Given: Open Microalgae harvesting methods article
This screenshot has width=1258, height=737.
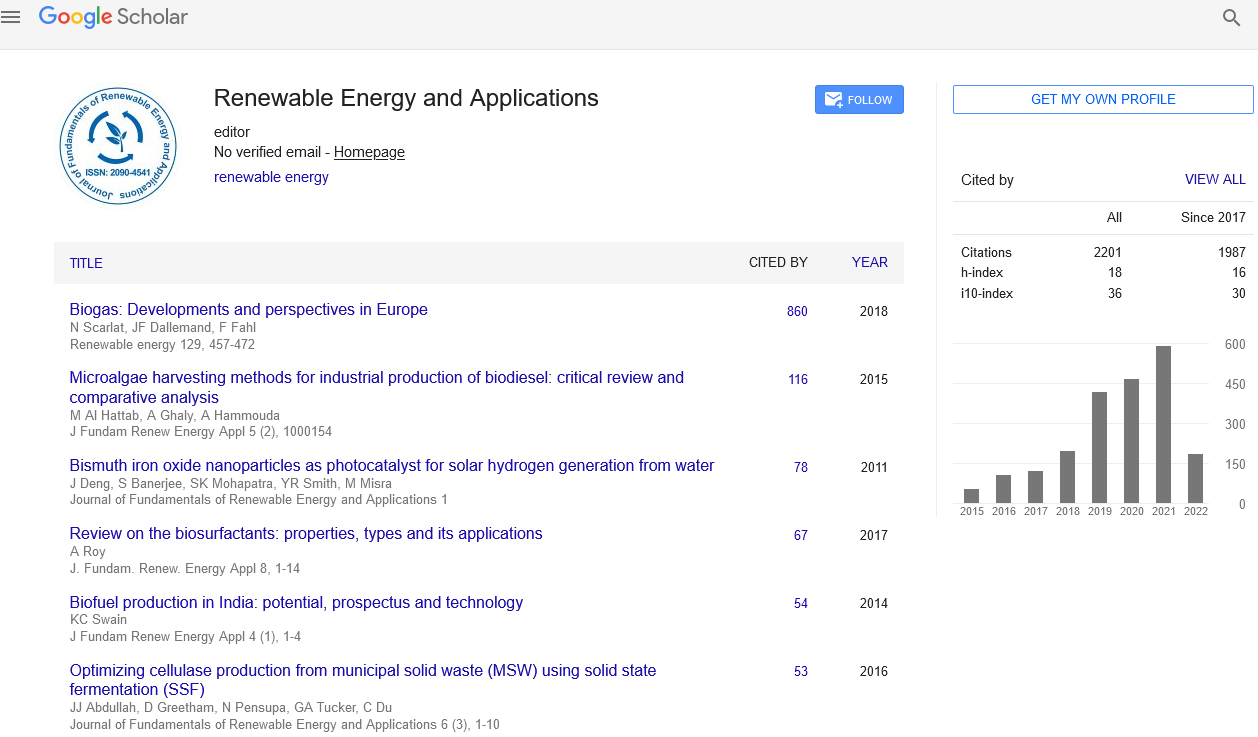Looking at the screenshot, I should [376, 378].
